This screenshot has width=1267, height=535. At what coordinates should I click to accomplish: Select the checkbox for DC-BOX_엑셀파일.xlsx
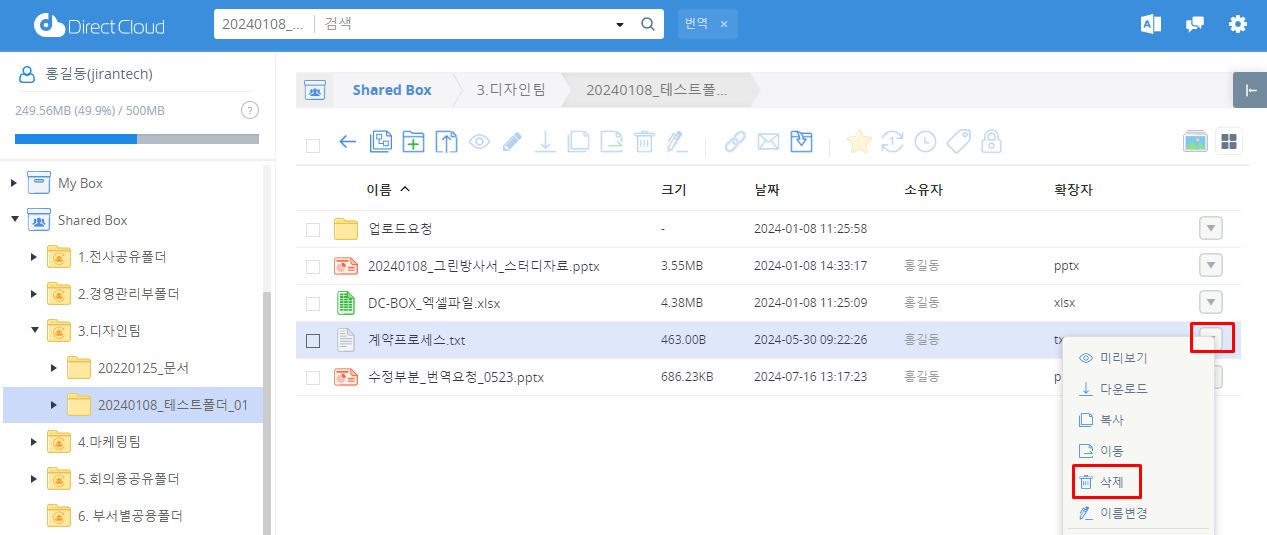(x=313, y=304)
